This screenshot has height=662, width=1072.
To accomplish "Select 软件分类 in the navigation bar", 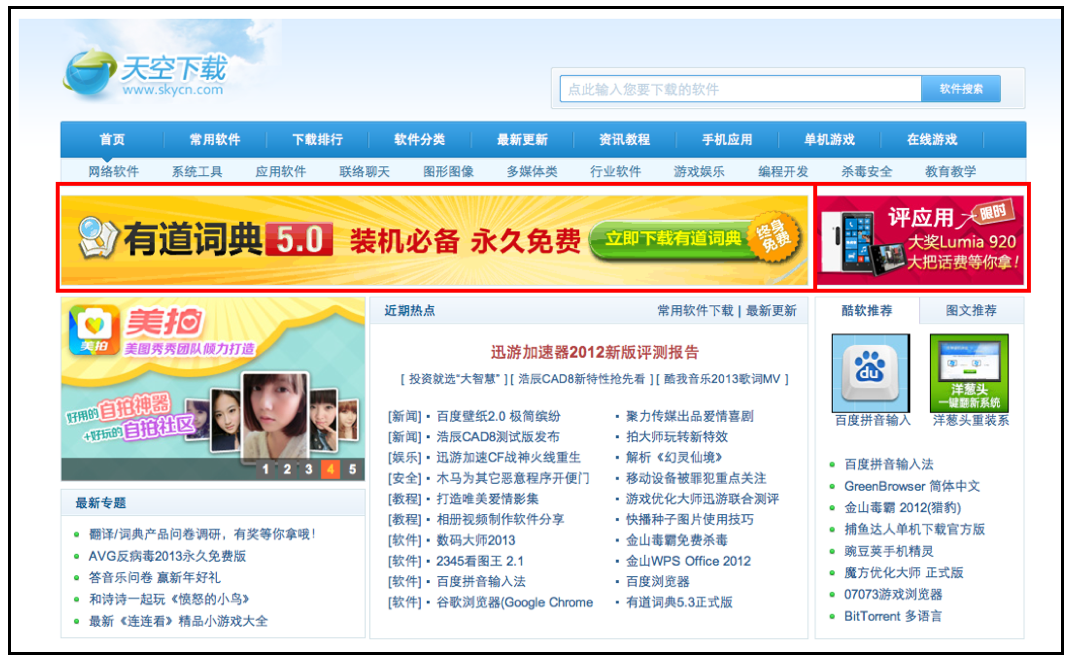I will (419, 140).
